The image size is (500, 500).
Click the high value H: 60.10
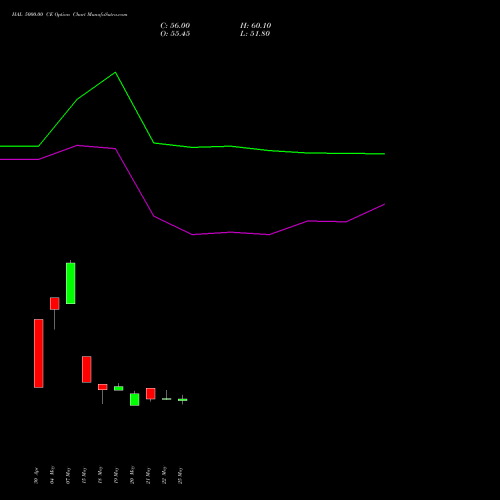256,26
